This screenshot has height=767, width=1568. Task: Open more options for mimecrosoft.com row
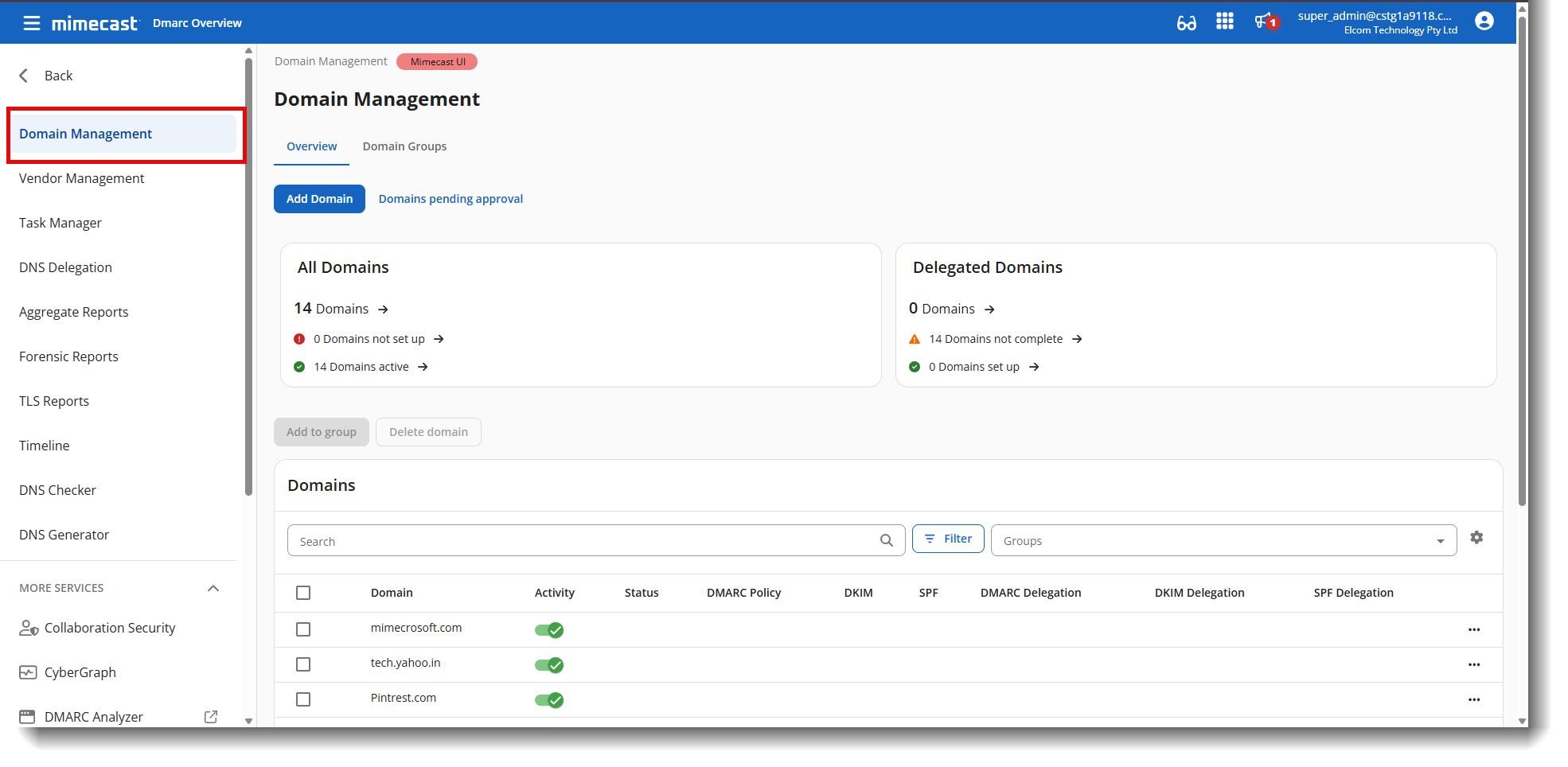1474,629
